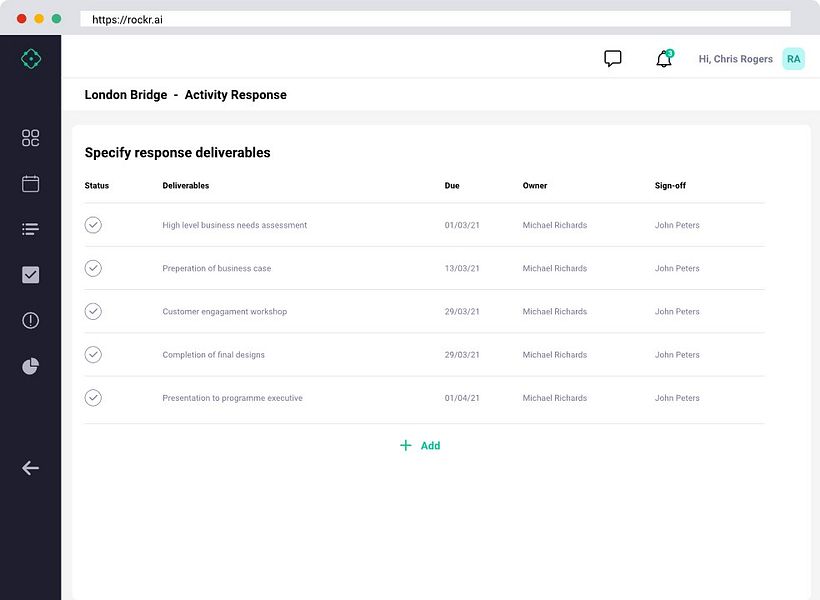Click the Hi, Chris Rogers greeting
The image size is (820, 600).
735,59
